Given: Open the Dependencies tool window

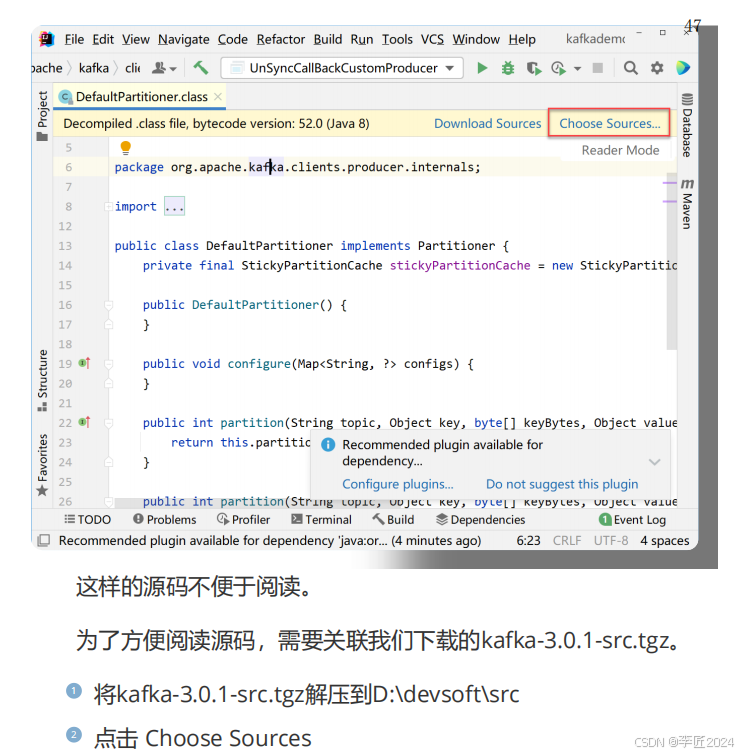Looking at the screenshot, I should (480, 520).
